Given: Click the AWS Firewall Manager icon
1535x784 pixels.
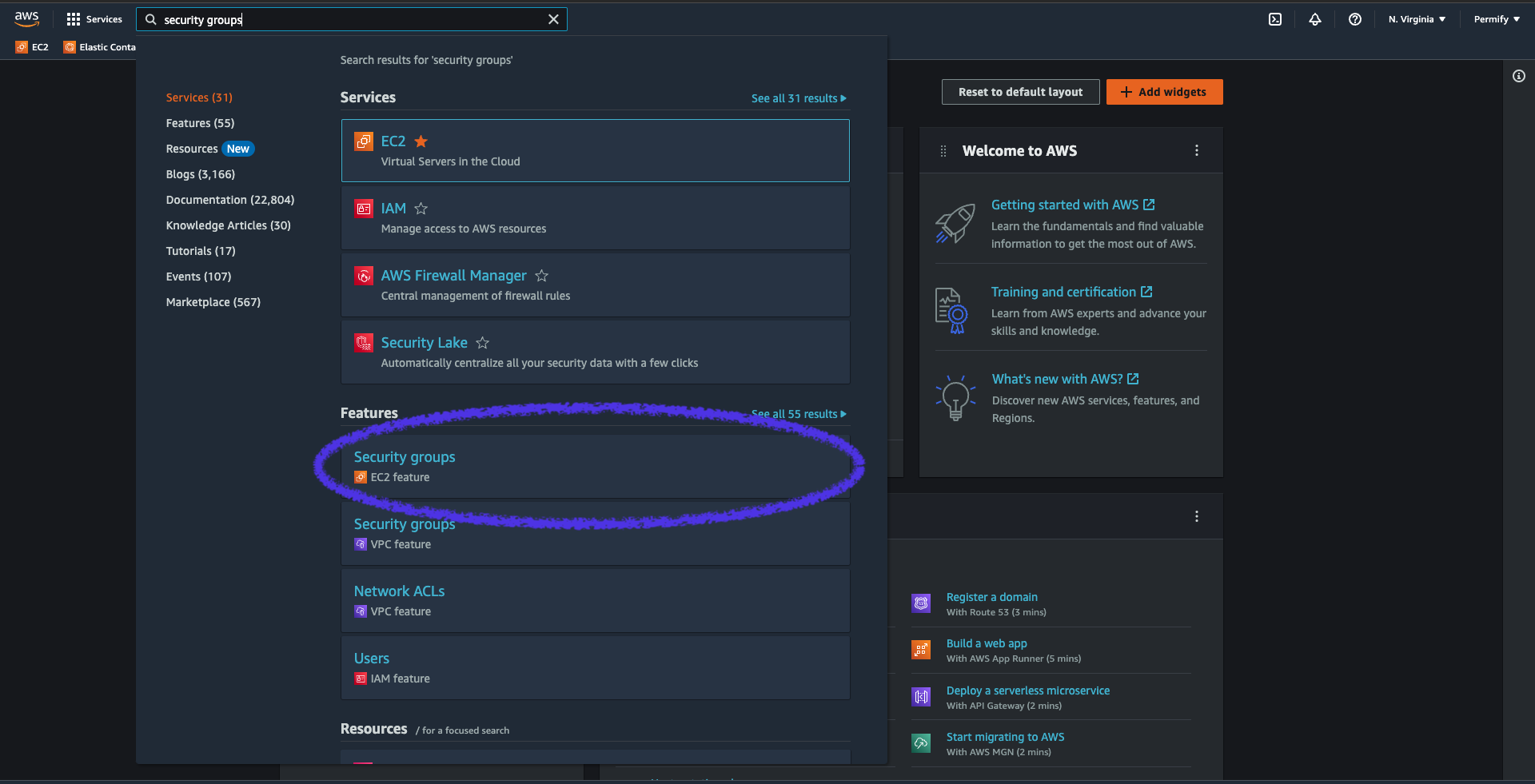Looking at the screenshot, I should 364,276.
